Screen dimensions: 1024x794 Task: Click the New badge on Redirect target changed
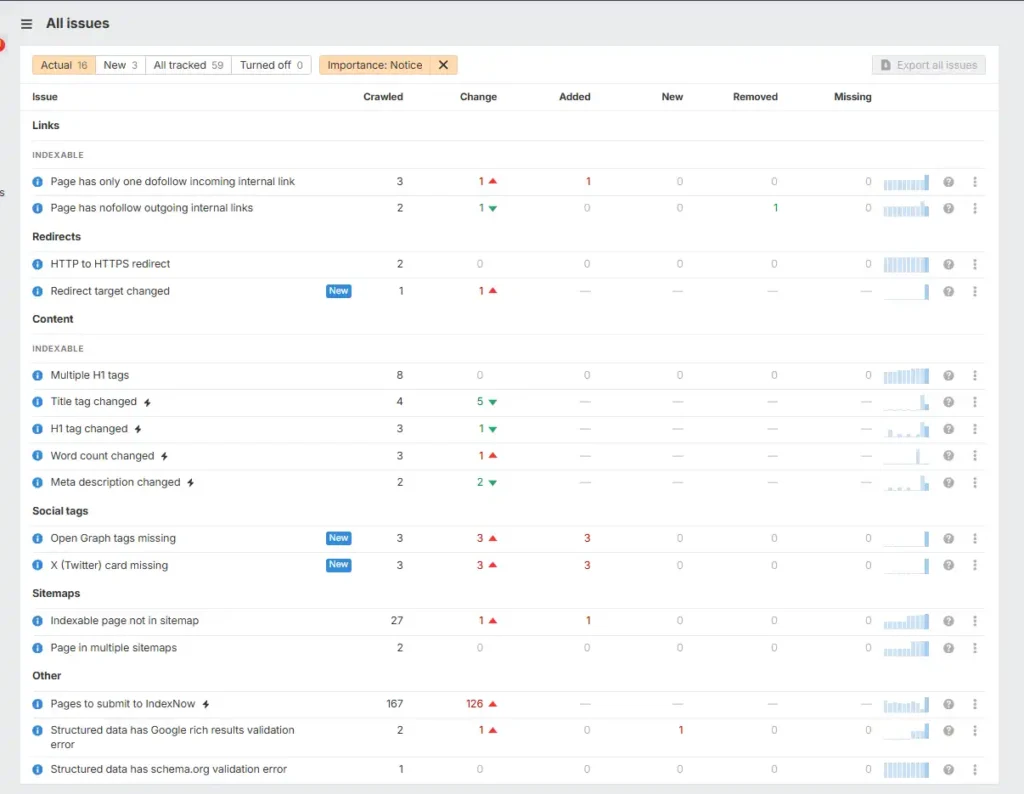[x=338, y=291]
